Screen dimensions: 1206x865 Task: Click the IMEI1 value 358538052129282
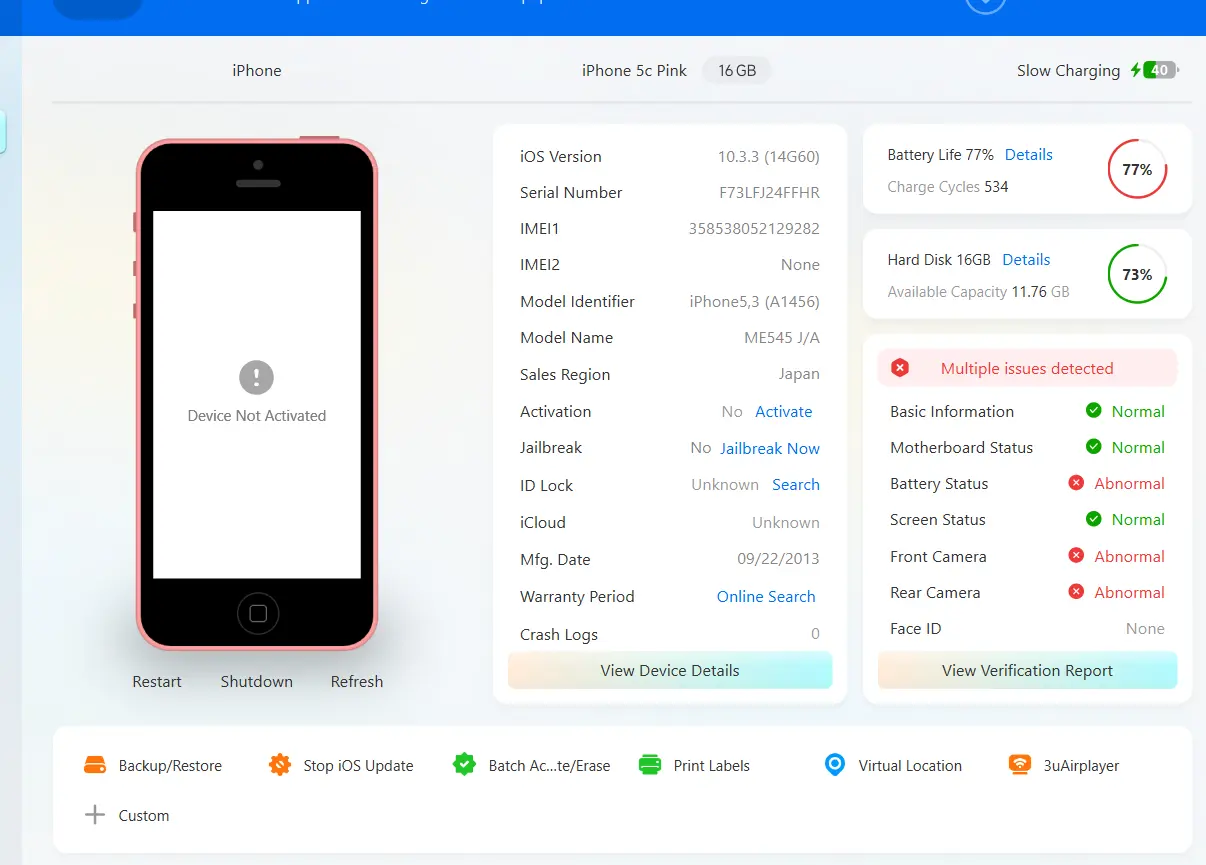pos(754,229)
